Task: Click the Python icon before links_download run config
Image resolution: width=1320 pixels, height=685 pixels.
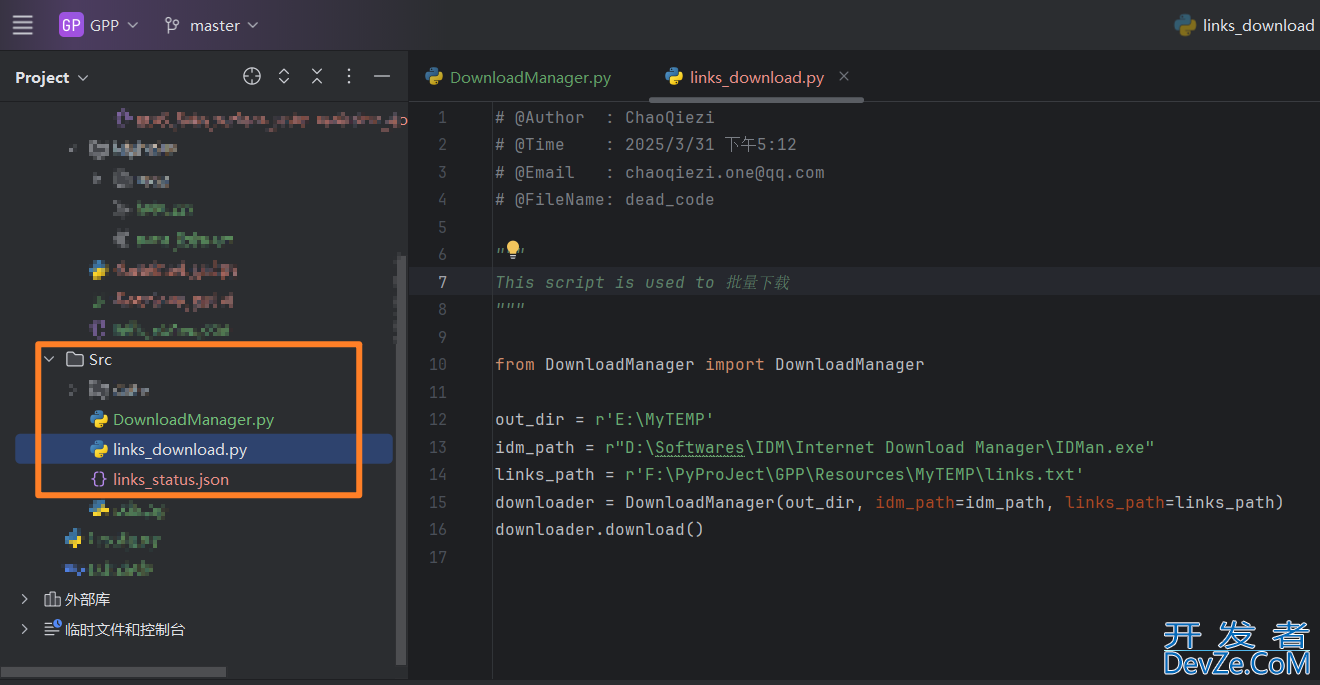Action: pyautogui.click(x=1185, y=25)
